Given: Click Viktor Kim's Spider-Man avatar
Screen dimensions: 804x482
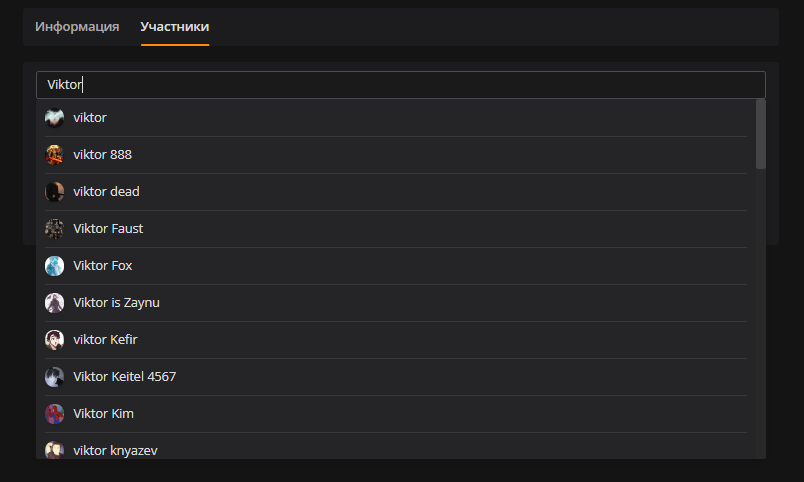Looking at the screenshot, I should point(54,414).
